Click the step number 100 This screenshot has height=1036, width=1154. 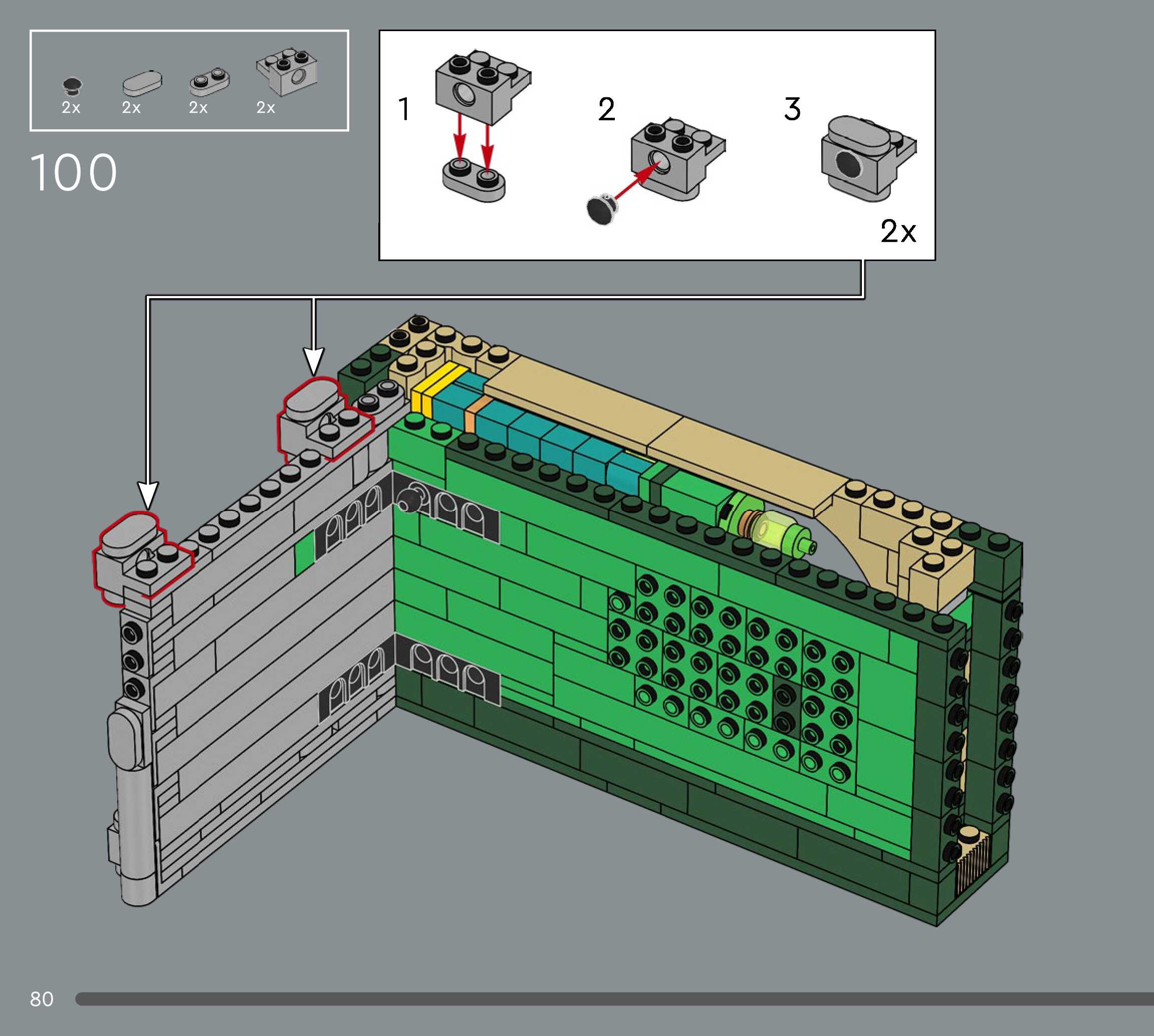pos(73,172)
